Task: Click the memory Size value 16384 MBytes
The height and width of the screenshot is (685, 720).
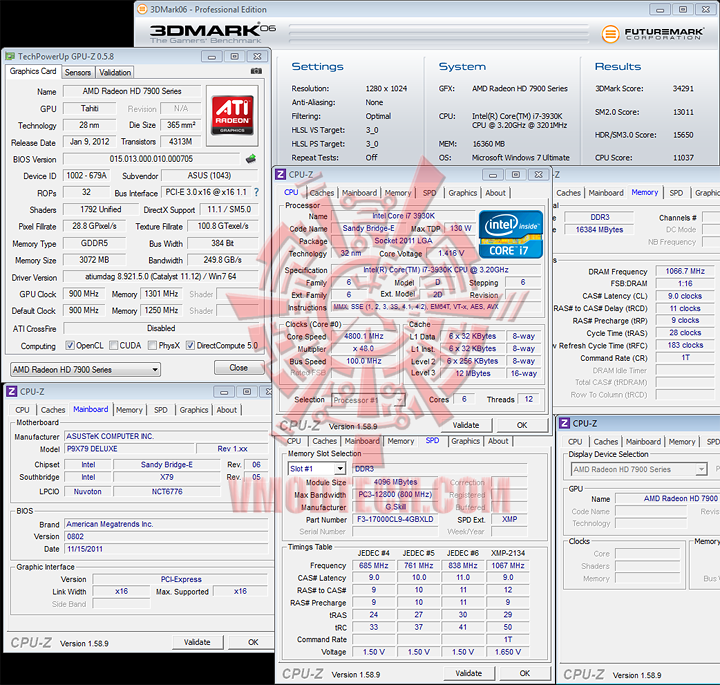Action: [x=599, y=230]
